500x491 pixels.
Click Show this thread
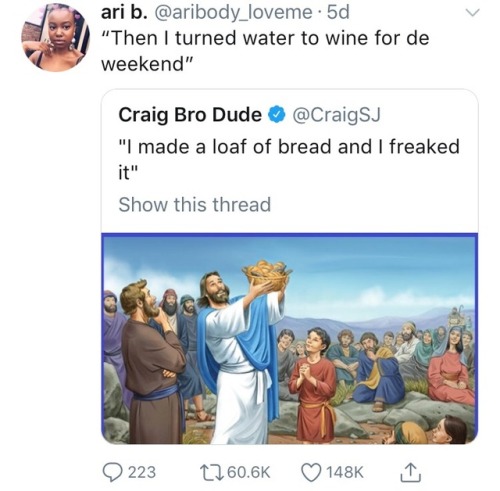pyautogui.click(x=195, y=204)
